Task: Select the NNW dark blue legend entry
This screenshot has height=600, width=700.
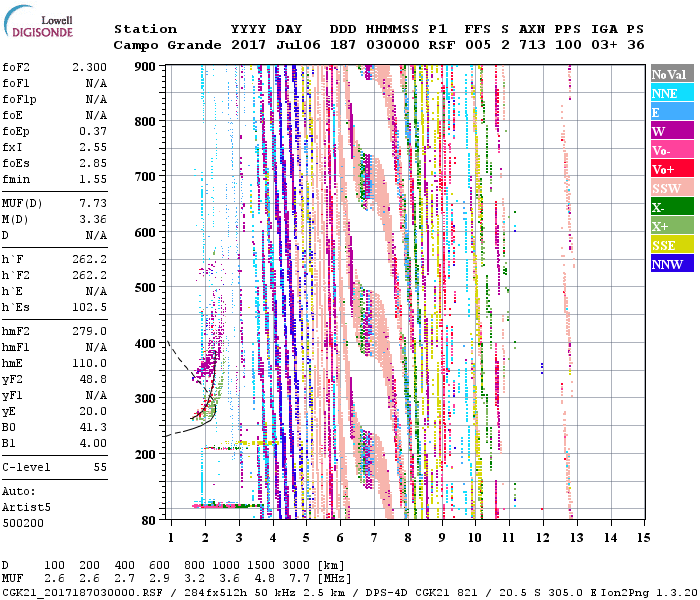Action: pos(670,264)
